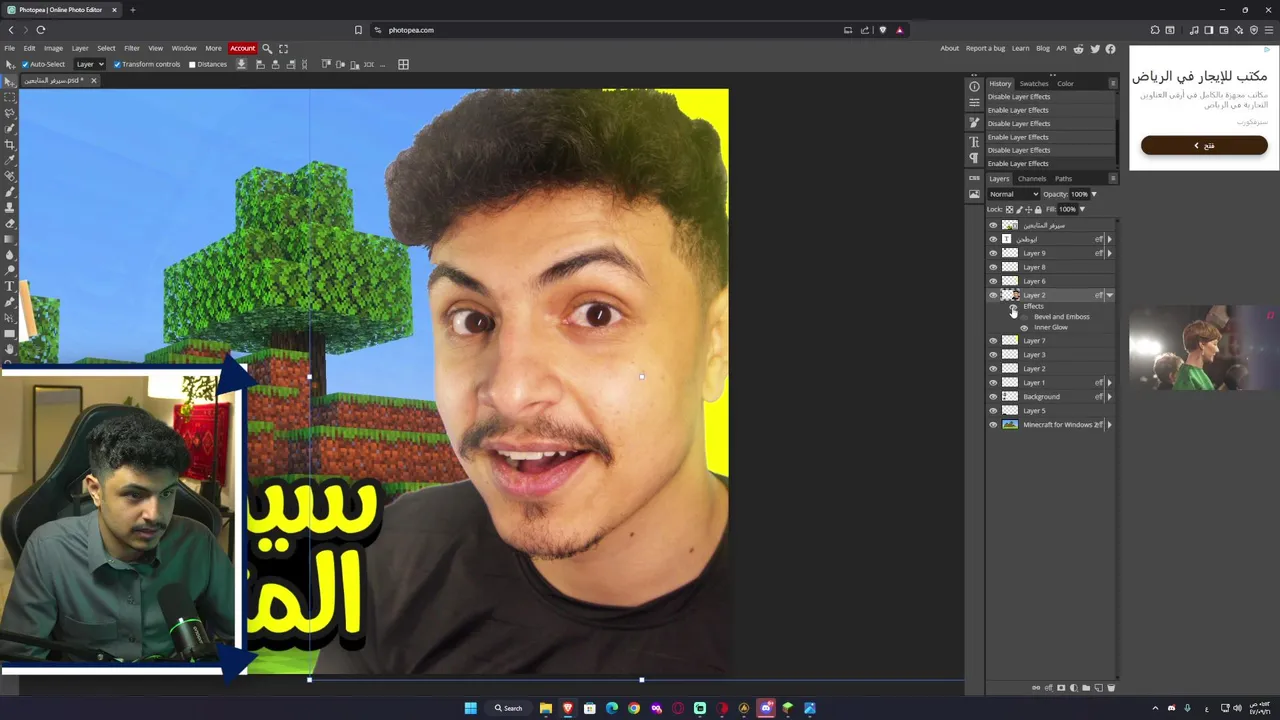Select the Lasso tool
Screen dimensions: 1280x720
tap(10, 113)
